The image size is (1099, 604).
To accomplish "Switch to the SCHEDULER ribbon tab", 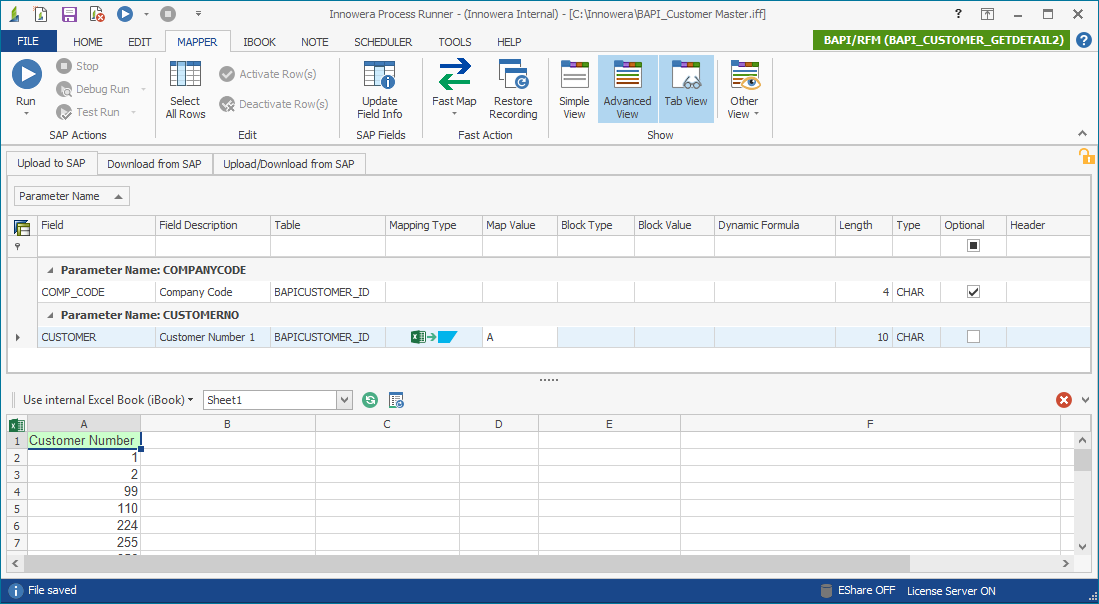I will [383, 41].
